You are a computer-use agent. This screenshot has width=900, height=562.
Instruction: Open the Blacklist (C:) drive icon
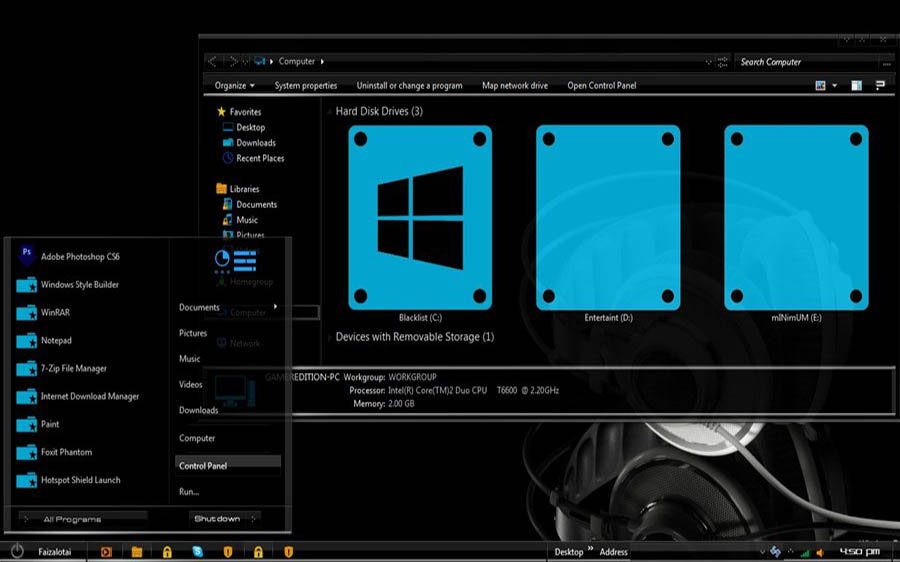click(x=420, y=217)
